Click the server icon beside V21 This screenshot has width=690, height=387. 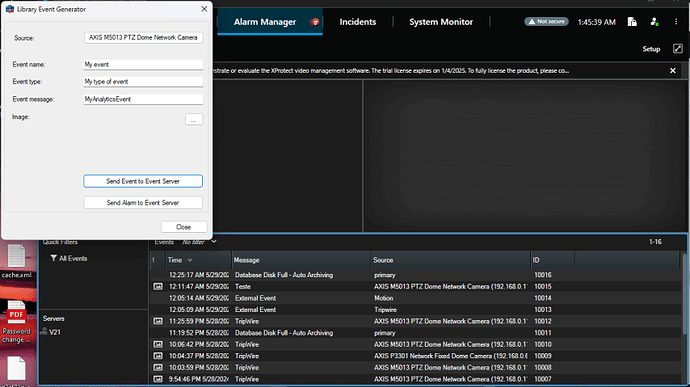coord(44,332)
